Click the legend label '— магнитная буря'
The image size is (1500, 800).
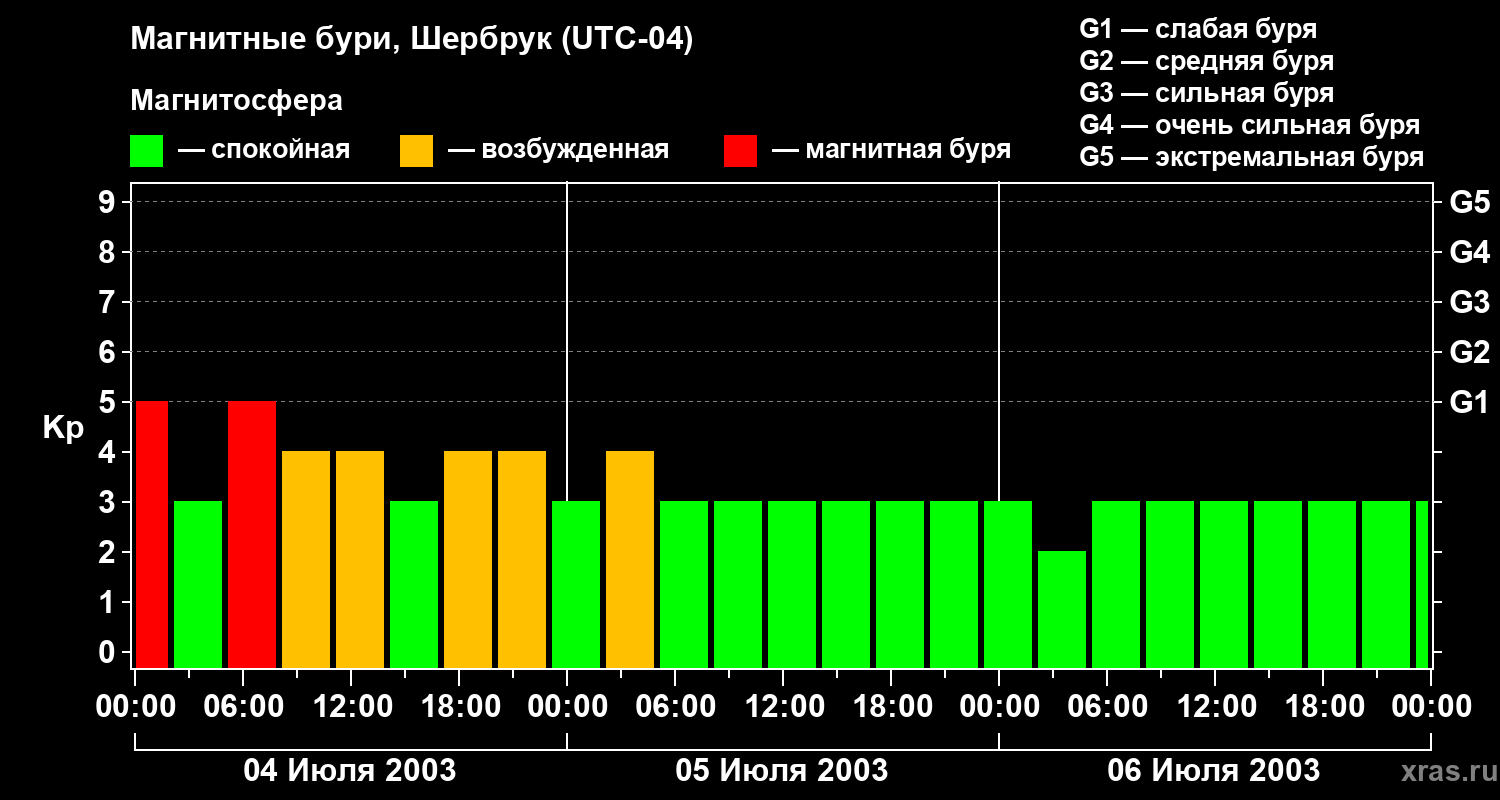coord(892,150)
